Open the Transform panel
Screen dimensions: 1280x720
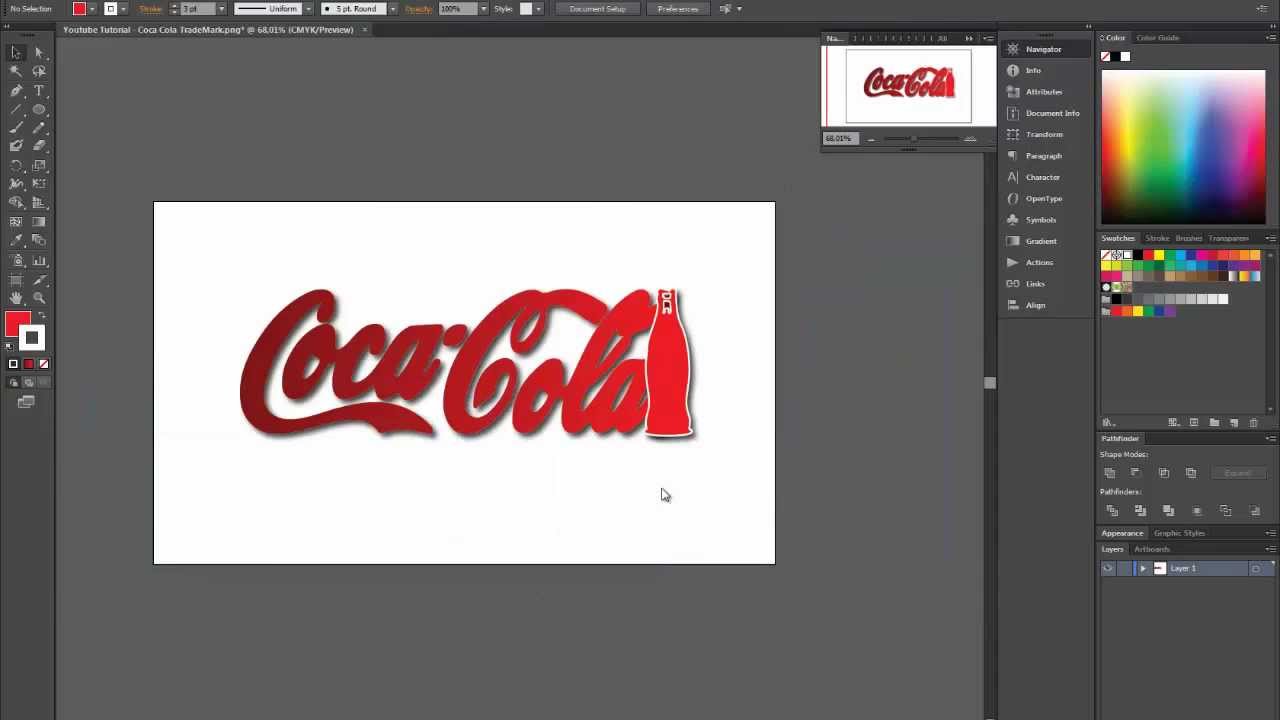(1044, 134)
